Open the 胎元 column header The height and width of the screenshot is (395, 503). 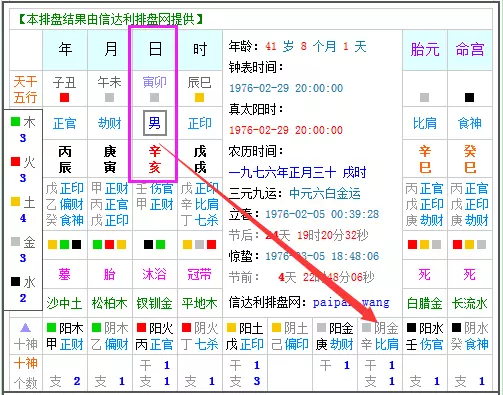click(425, 50)
